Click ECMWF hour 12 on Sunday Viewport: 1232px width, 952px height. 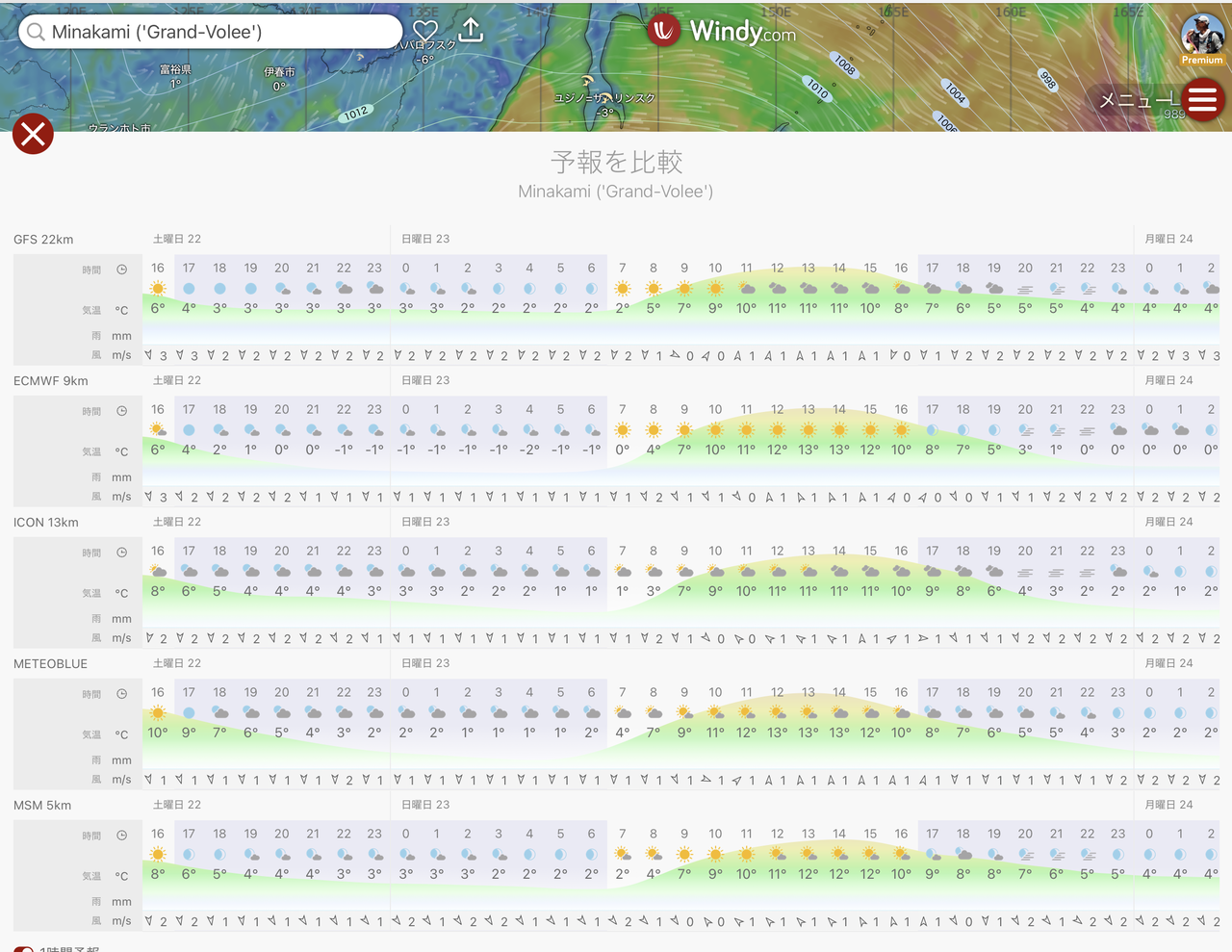click(x=778, y=409)
